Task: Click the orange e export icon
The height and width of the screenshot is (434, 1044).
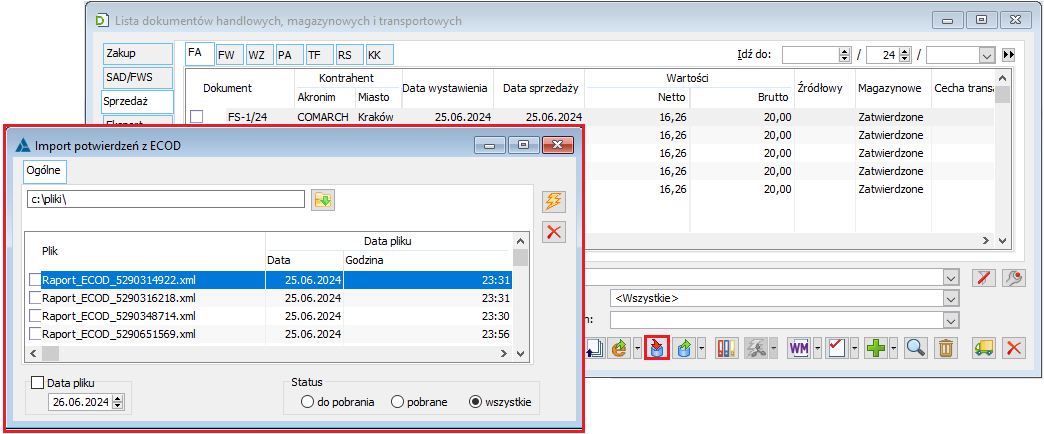Action: 620,347
